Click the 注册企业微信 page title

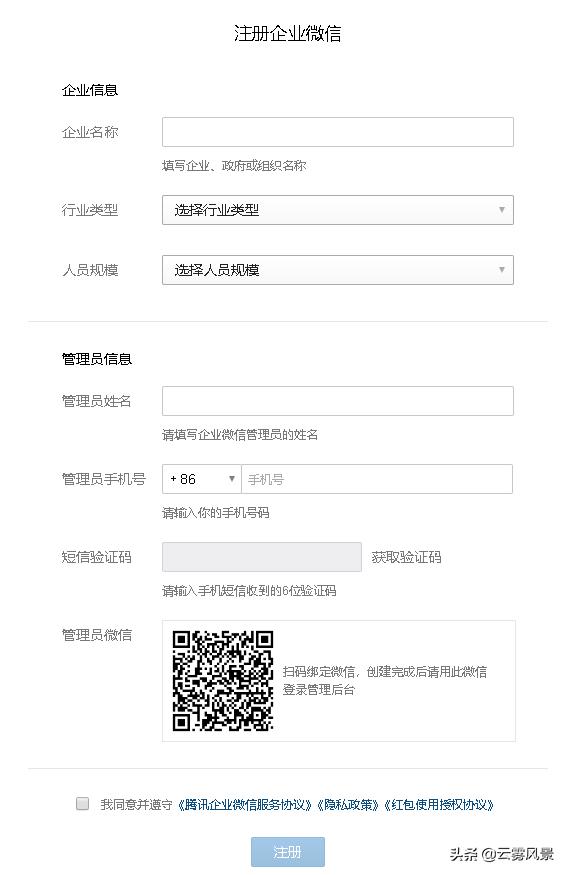(287, 34)
